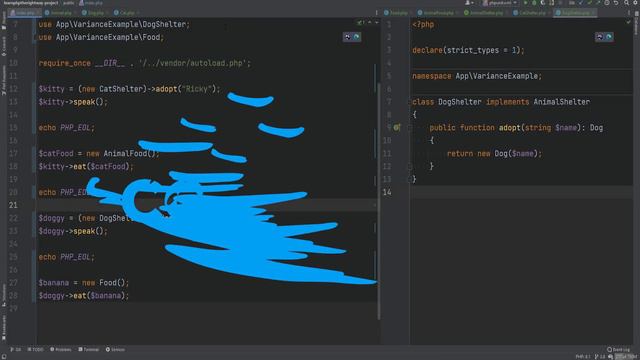
Task: Collapse the adopt function fold marker on line 9
Action: pyautogui.click(x=410, y=128)
